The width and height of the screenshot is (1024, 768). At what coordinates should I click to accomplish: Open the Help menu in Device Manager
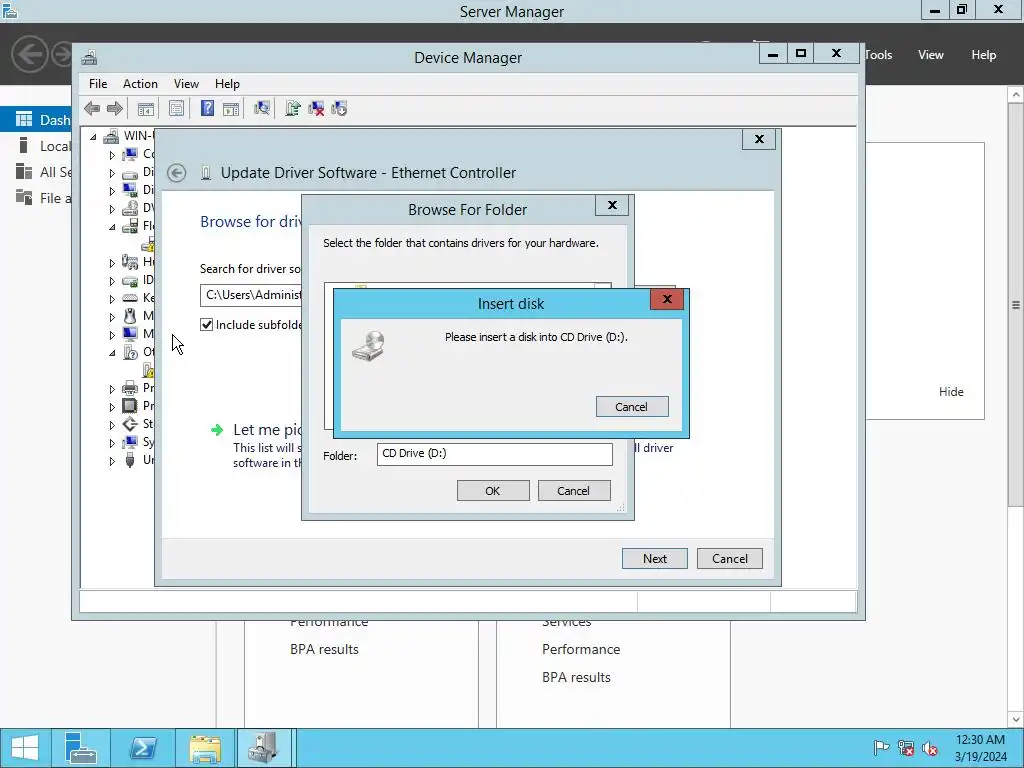pyautogui.click(x=227, y=84)
